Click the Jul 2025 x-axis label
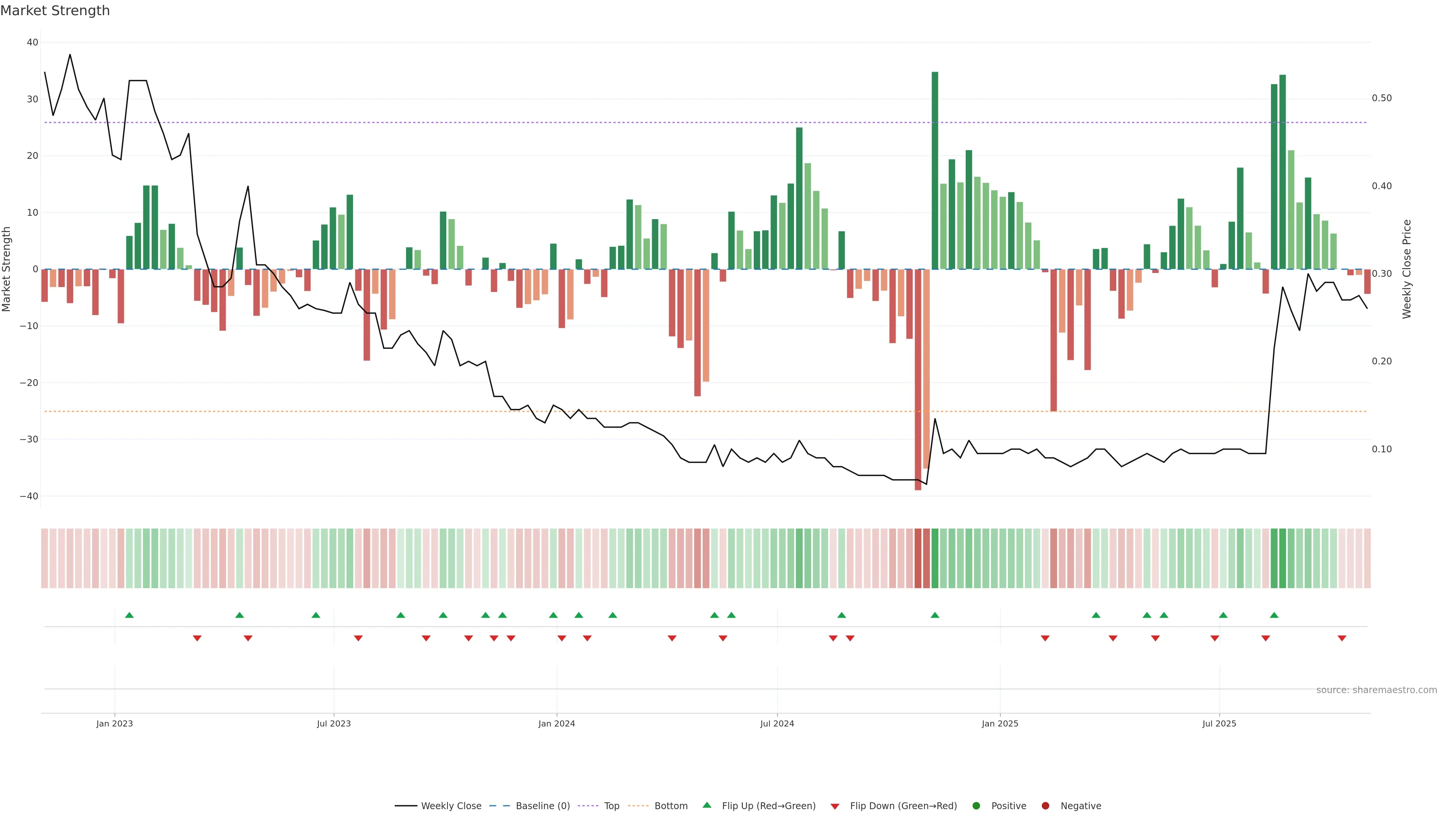 click(x=1219, y=723)
